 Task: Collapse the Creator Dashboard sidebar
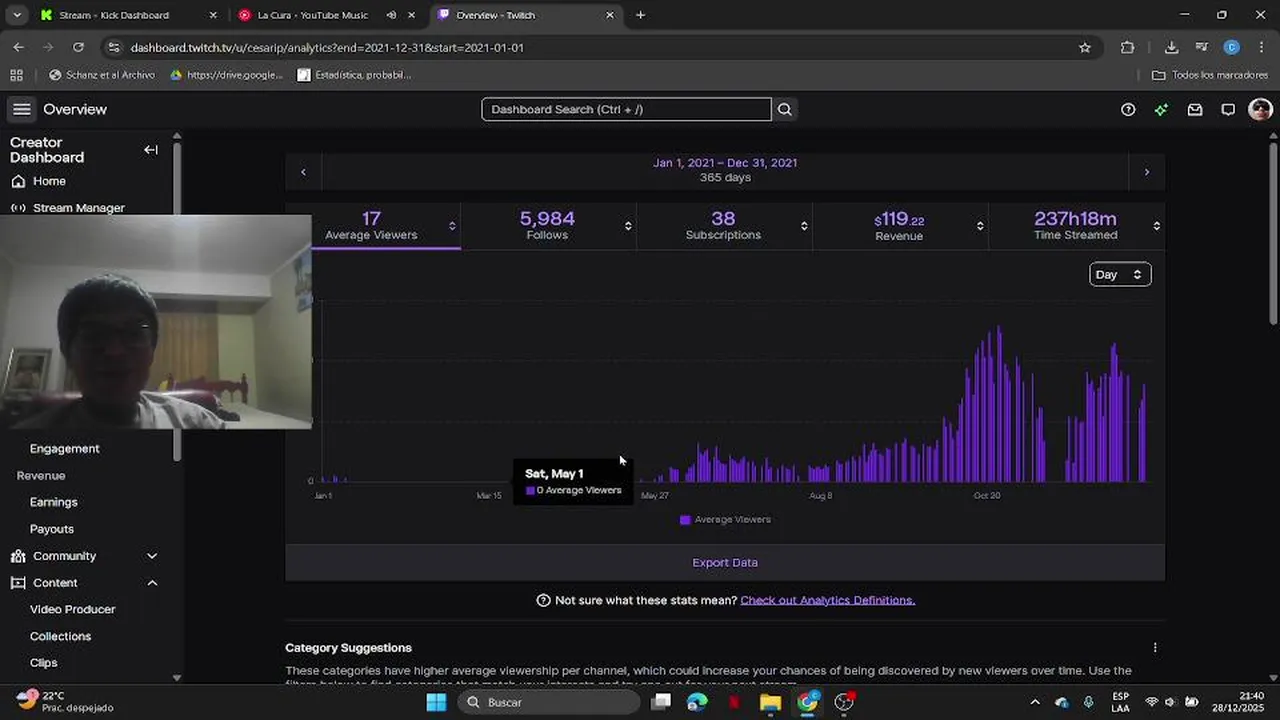click(151, 150)
